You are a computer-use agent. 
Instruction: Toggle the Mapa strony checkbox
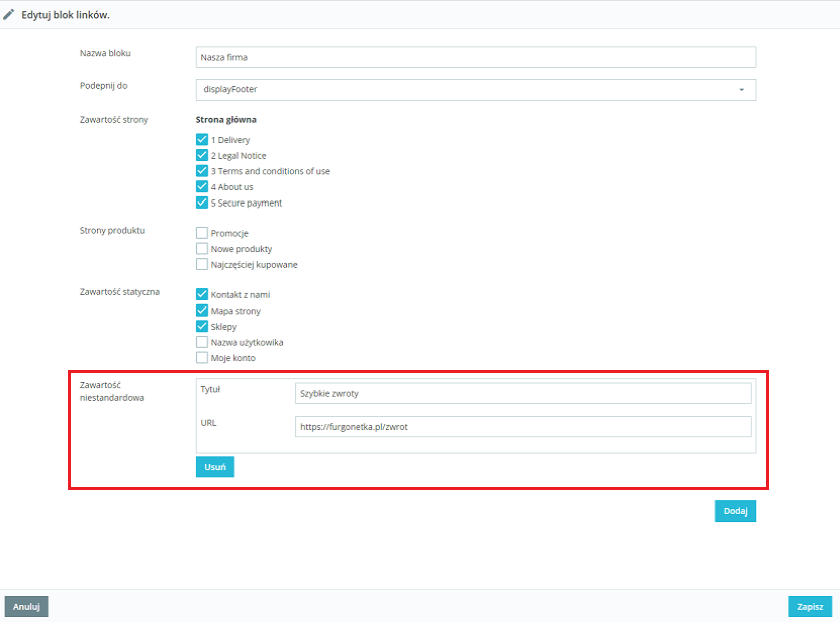(202, 311)
